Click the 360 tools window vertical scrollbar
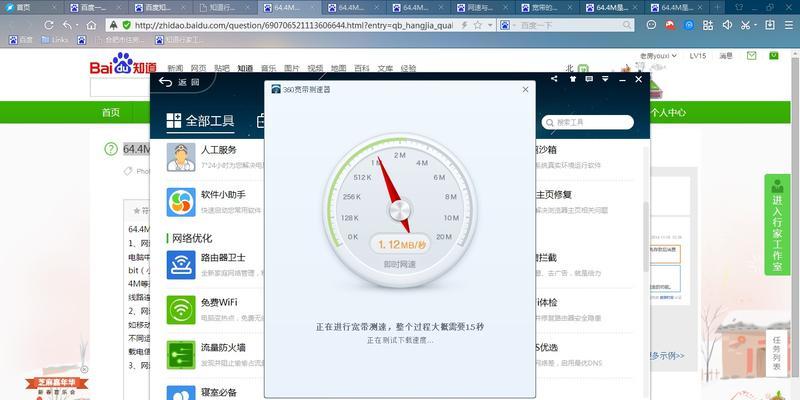The width and height of the screenshot is (800, 400). (x=646, y=237)
